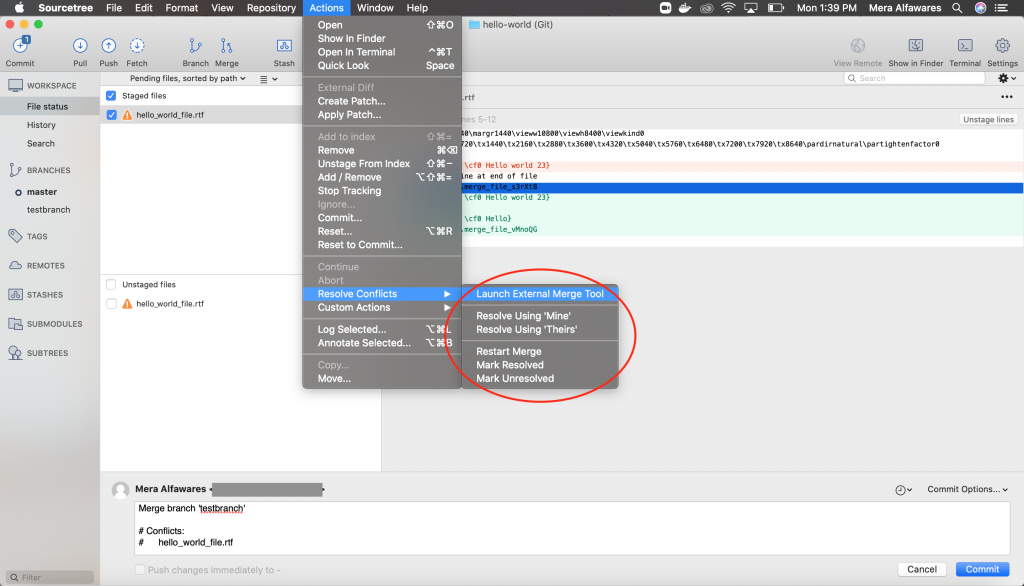This screenshot has width=1024, height=586.
Task: Choose Resolve Using 'Mine'
Action: point(523,316)
